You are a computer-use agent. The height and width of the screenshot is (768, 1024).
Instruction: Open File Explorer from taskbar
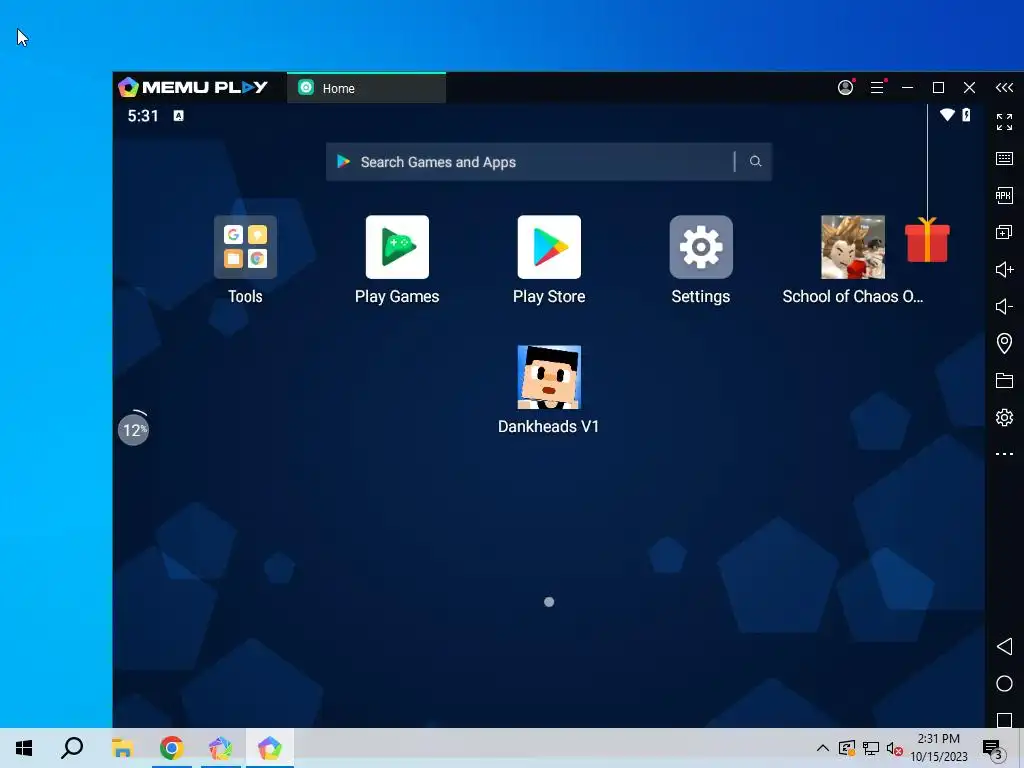click(x=122, y=748)
